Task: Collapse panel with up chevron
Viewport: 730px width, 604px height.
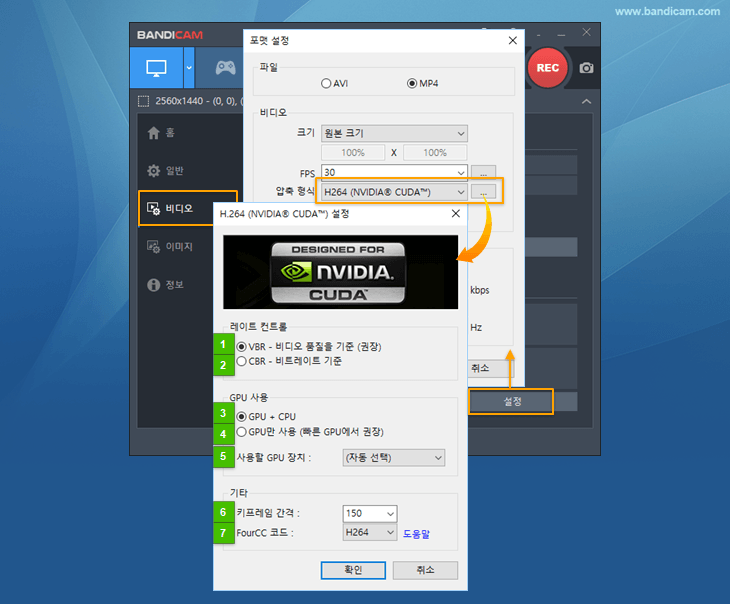Action: coord(587,101)
